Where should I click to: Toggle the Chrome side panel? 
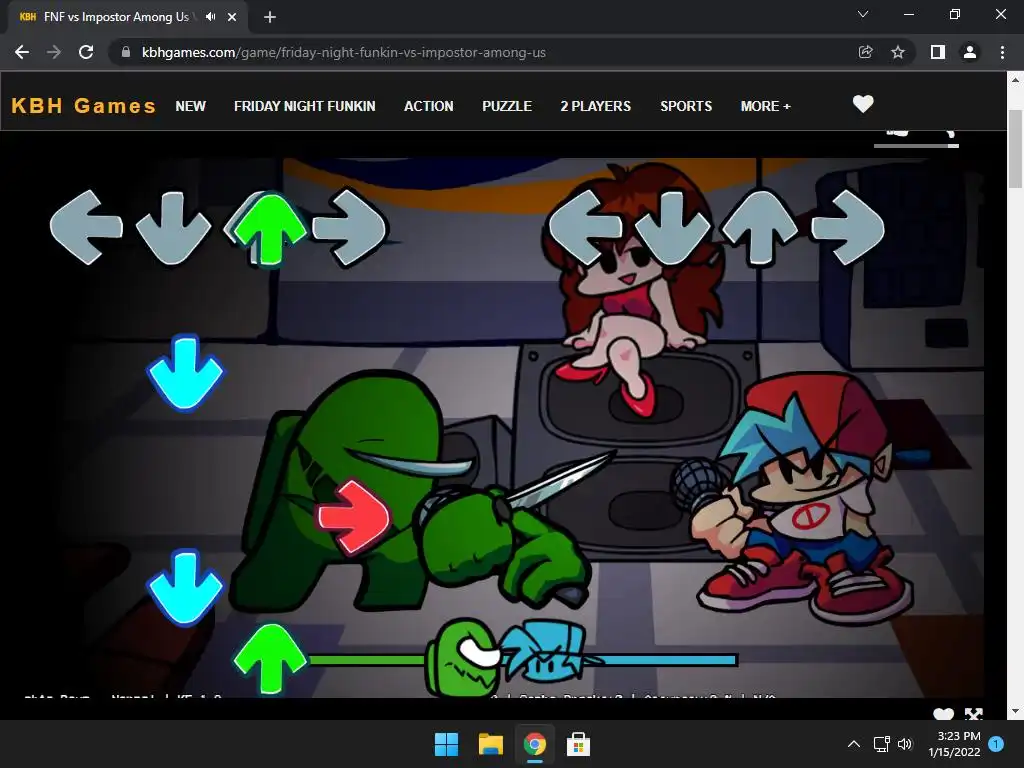click(938, 52)
